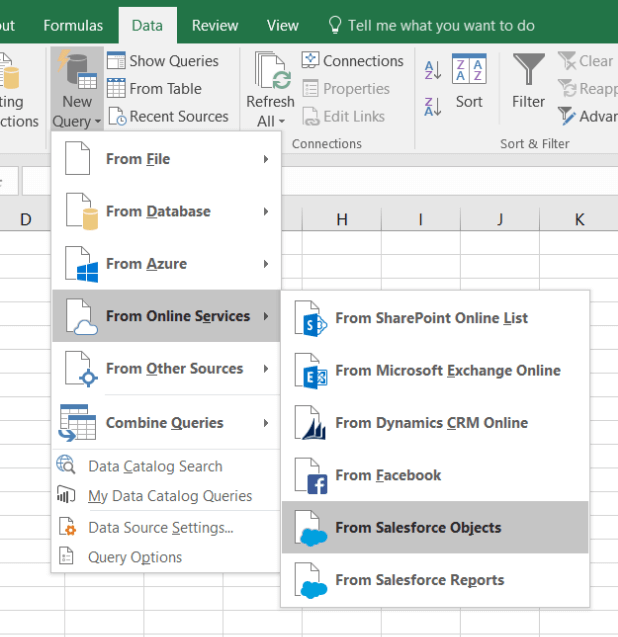Click the Tell me search box
618x637 pixels.
click(431, 26)
